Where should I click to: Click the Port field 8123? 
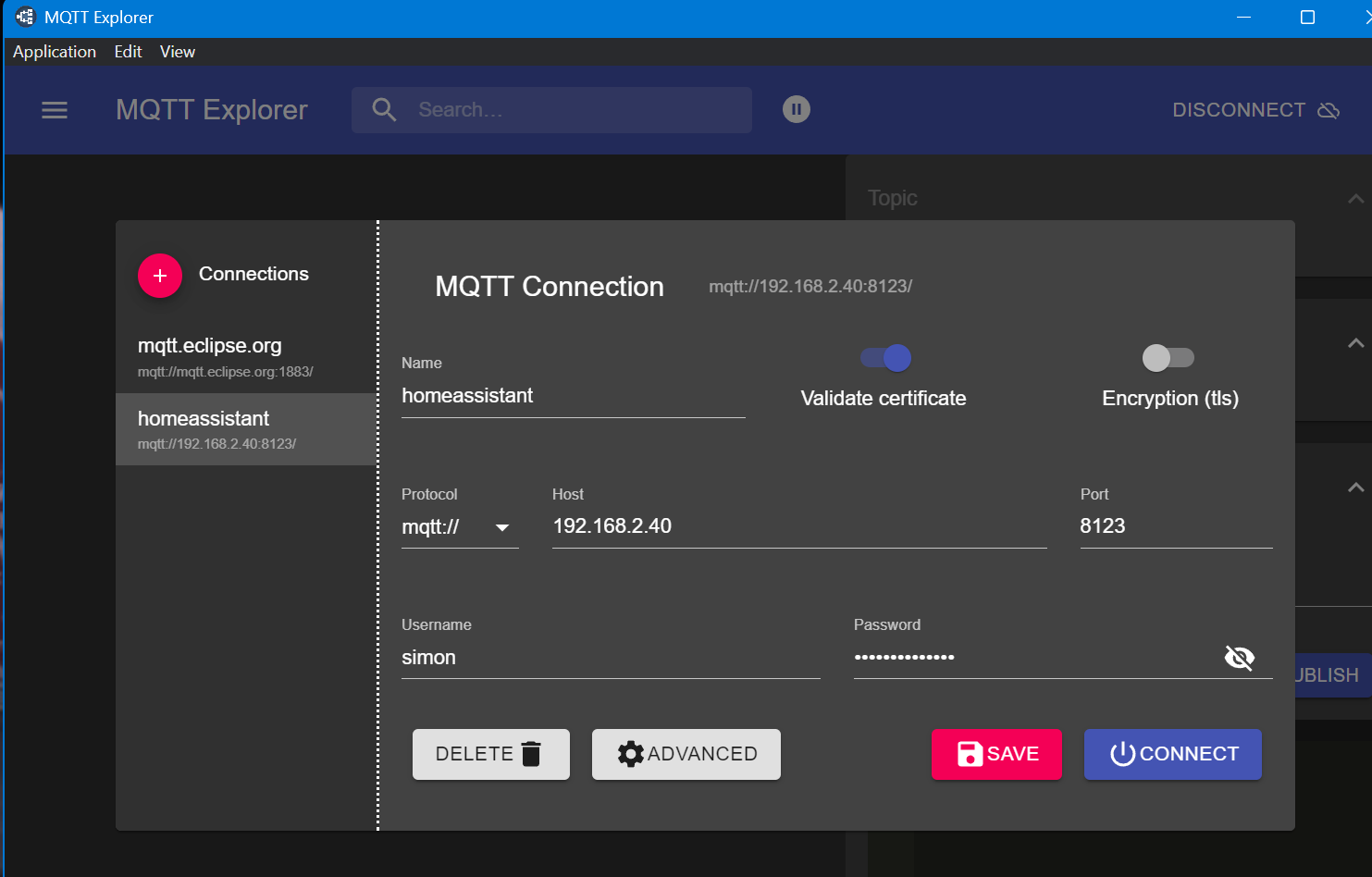tap(1176, 527)
